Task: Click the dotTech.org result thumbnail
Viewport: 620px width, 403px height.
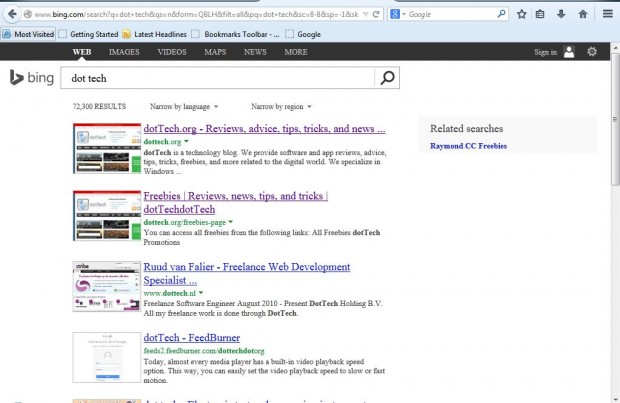Action: (x=107, y=148)
